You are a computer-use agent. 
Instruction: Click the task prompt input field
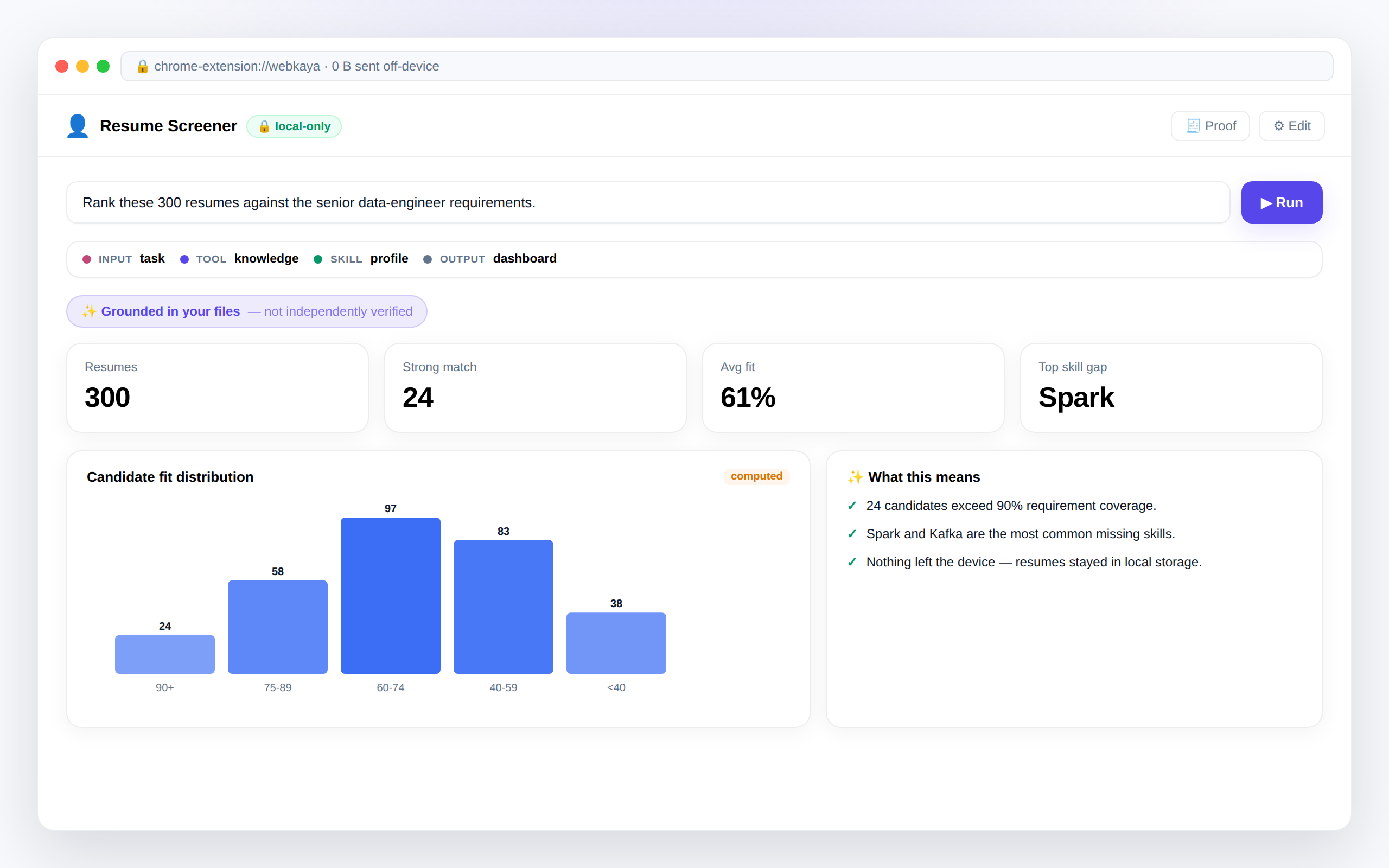click(x=648, y=203)
